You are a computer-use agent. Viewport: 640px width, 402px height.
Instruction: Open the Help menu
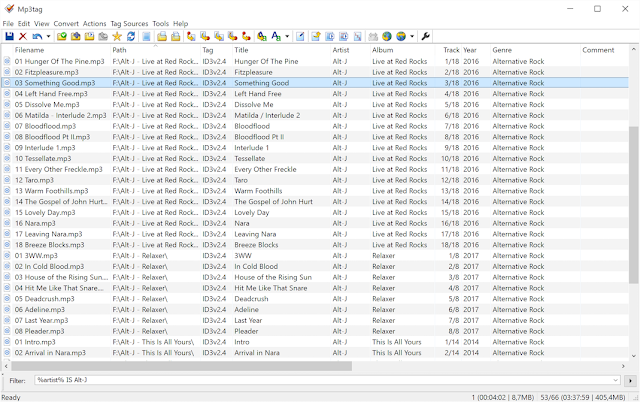pyautogui.click(x=180, y=24)
